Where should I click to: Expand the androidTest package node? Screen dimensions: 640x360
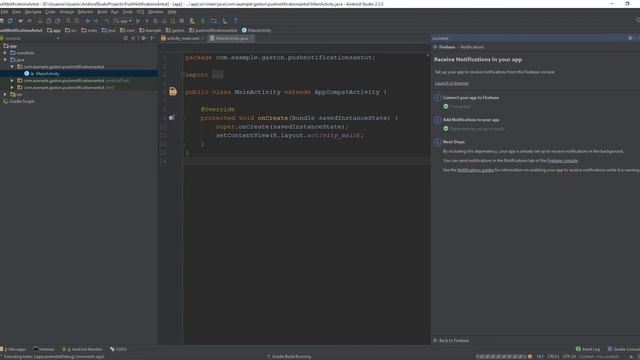point(12,80)
